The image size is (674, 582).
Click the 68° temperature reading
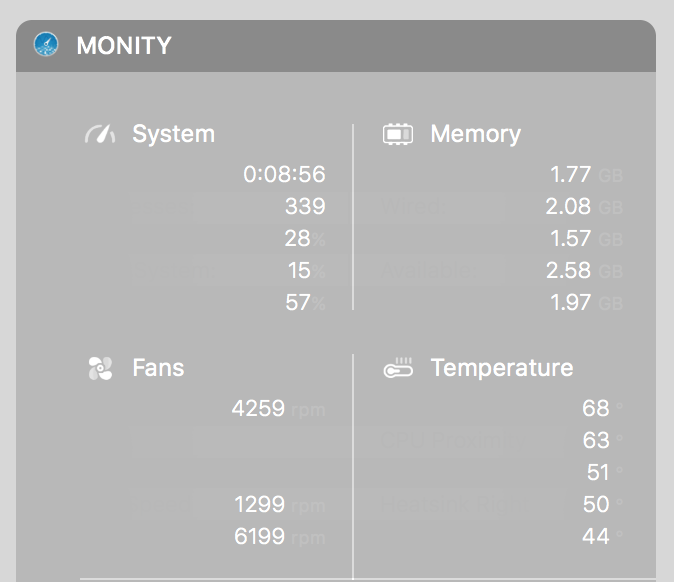602,408
